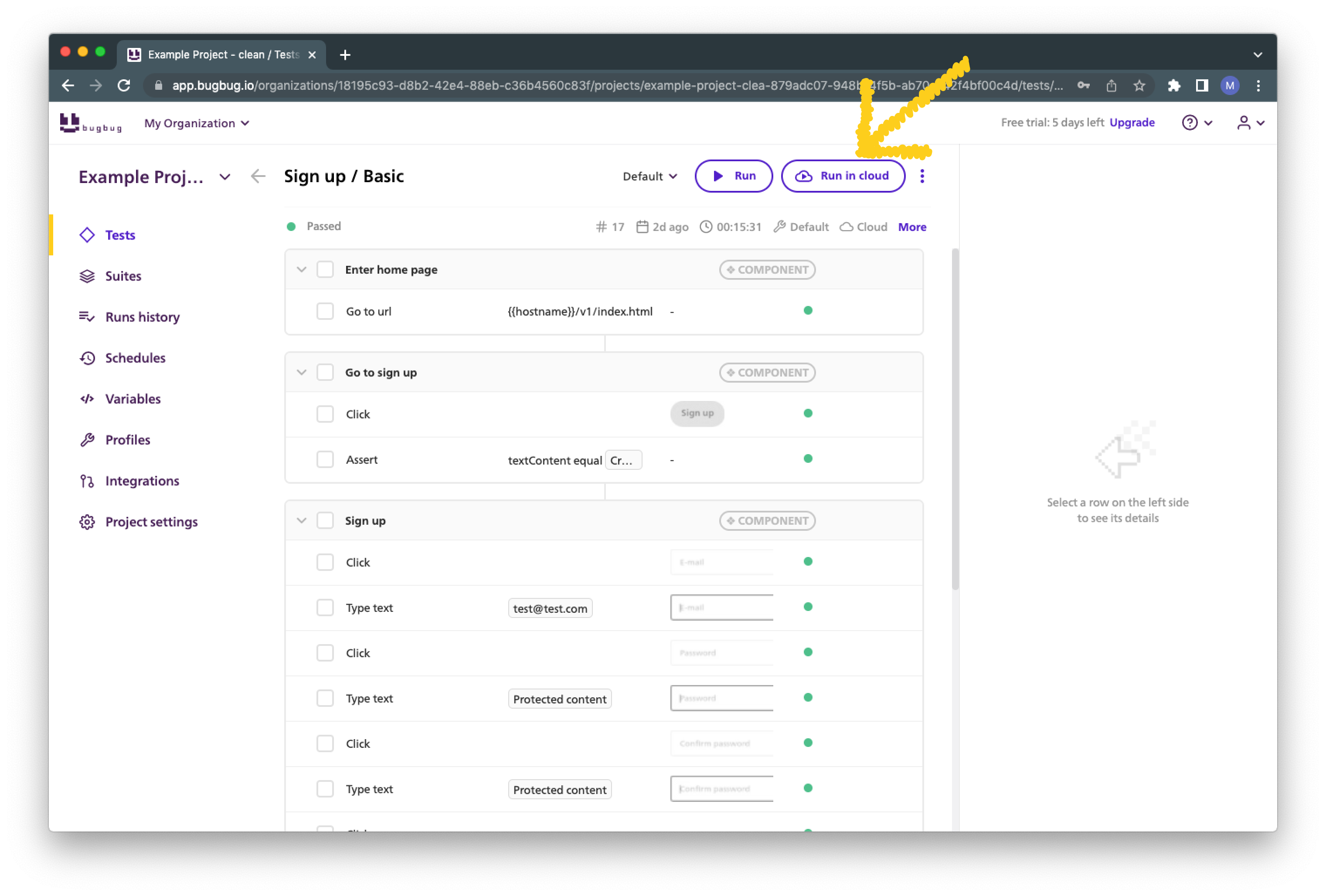Check the Assert step checkbox
This screenshot has width=1326, height=896.
[325, 460]
